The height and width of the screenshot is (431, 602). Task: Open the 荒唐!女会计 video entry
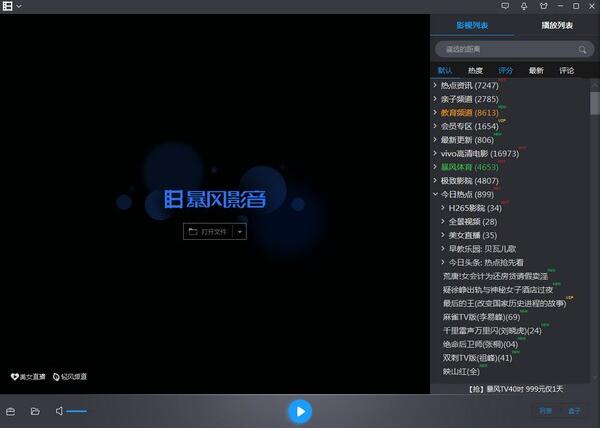pyautogui.click(x=495, y=276)
